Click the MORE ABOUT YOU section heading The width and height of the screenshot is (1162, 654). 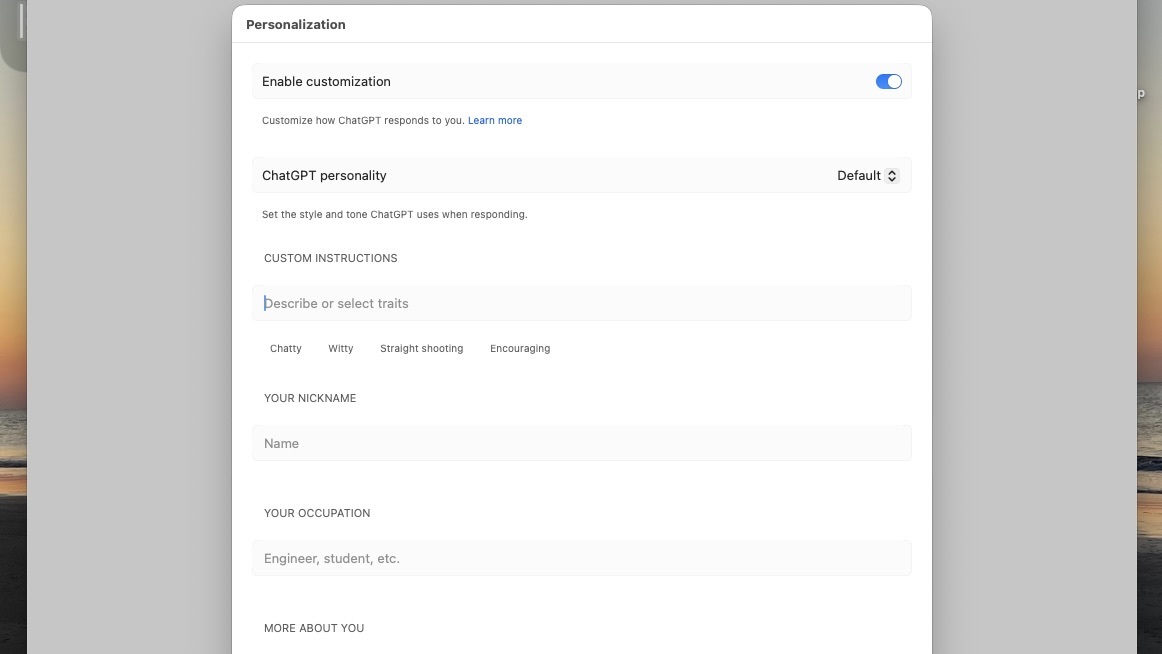314,628
